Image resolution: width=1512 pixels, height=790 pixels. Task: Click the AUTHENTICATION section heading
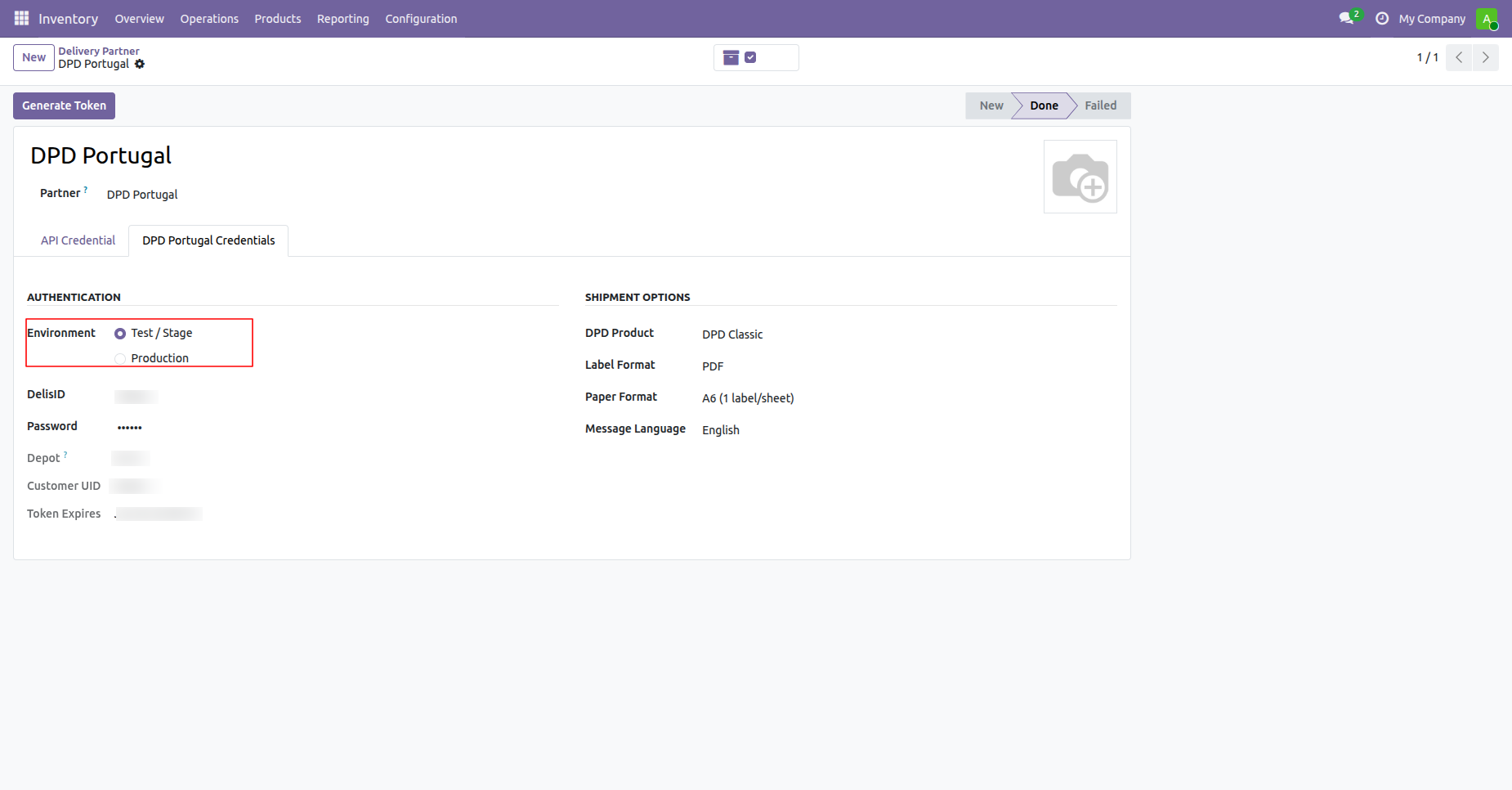[74, 297]
